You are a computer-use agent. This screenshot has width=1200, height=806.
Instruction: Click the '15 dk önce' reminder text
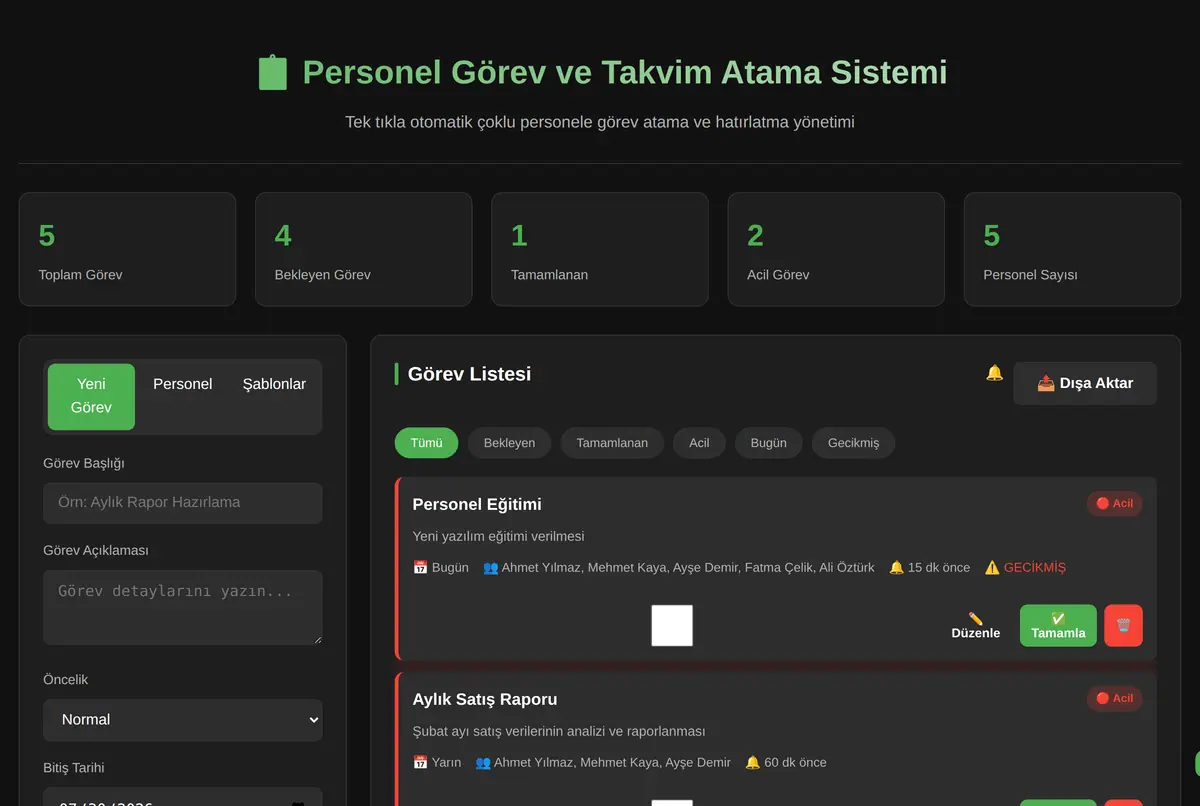pyautogui.click(x=939, y=567)
